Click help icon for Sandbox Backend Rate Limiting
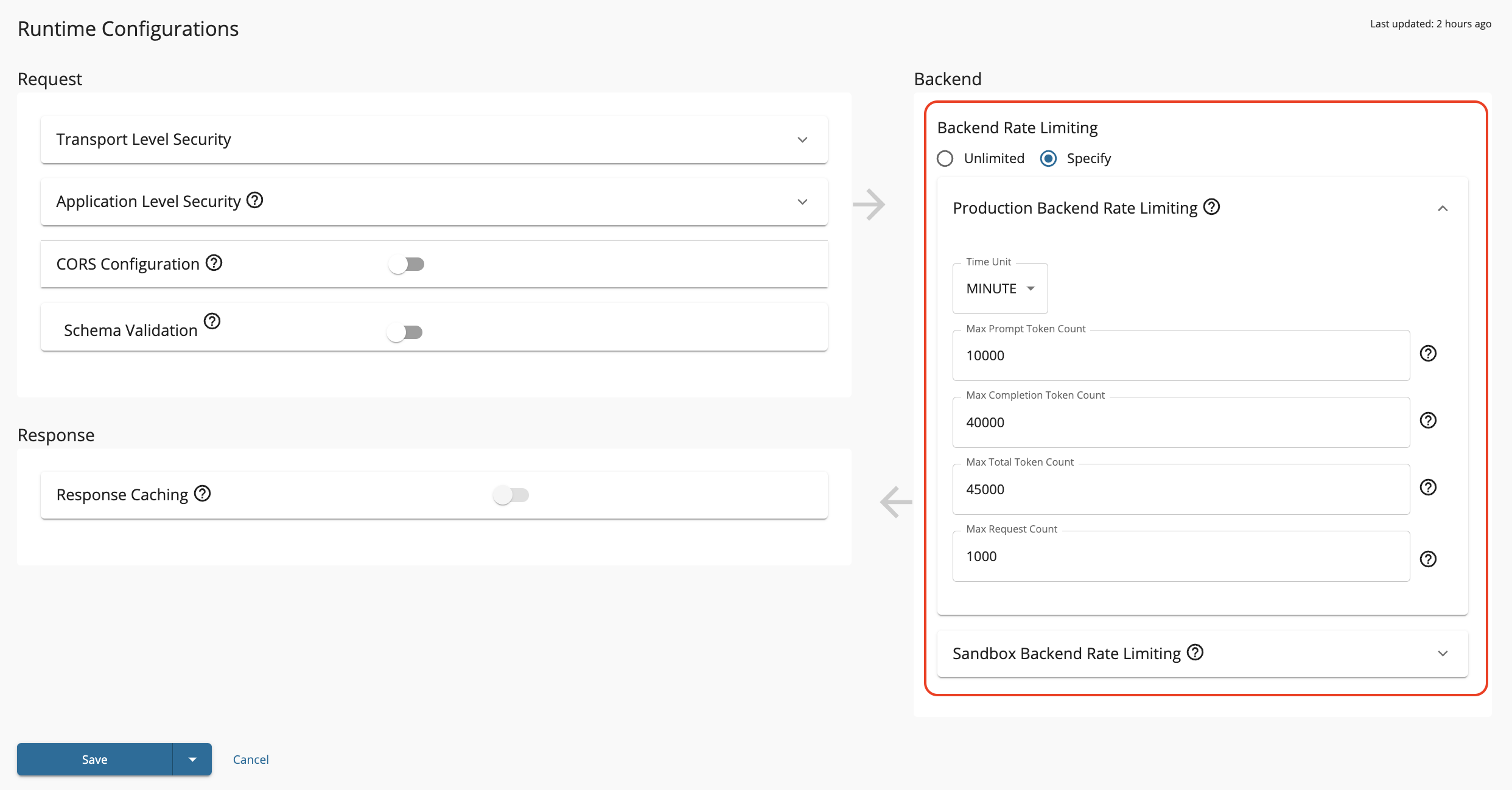The image size is (1512, 790). (x=1195, y=652)
